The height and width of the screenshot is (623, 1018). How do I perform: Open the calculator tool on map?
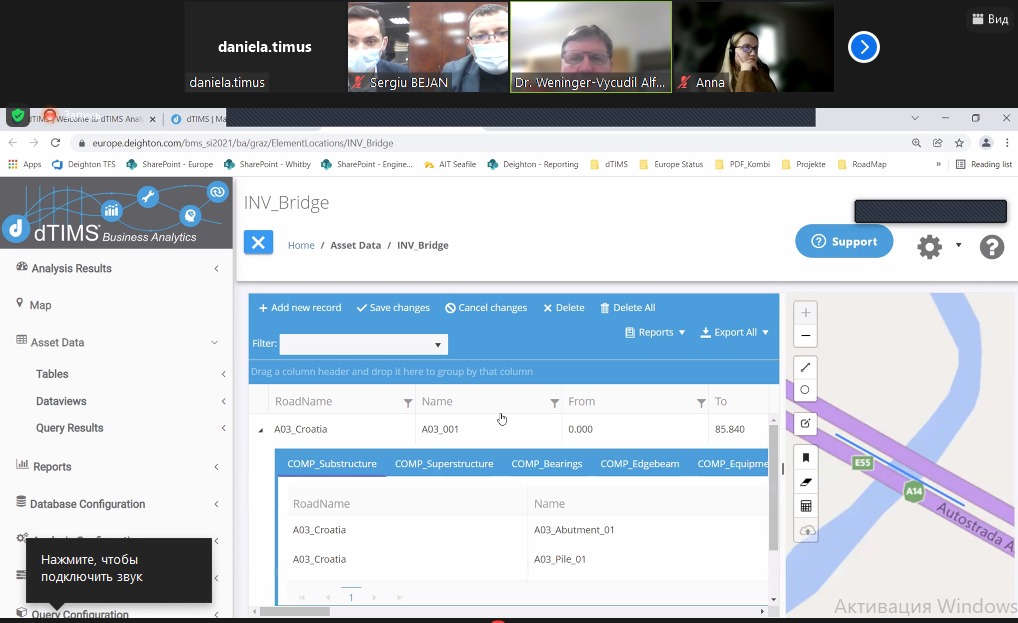click(x=806, y=506)
